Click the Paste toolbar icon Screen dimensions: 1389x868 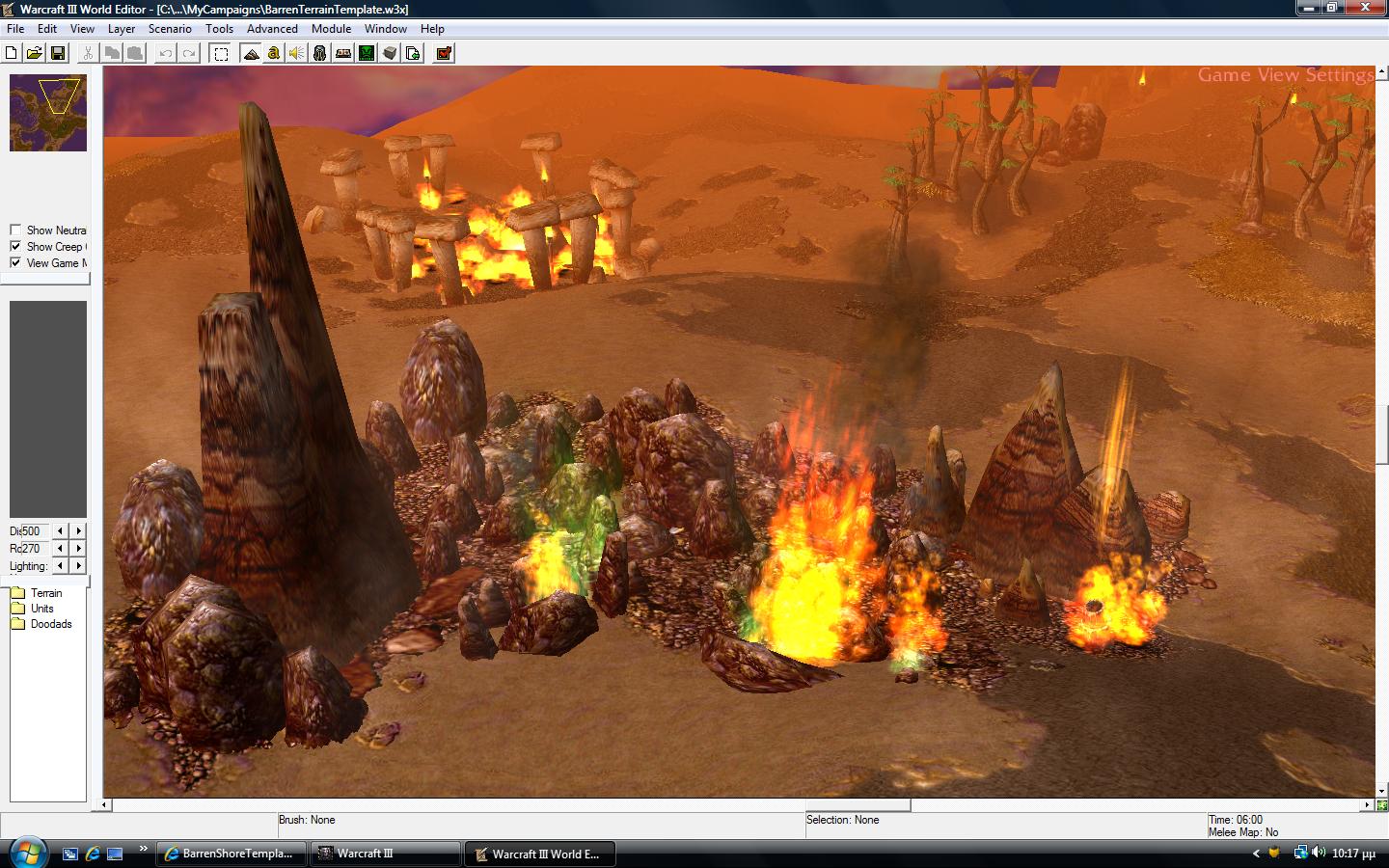tap(135, 53)
